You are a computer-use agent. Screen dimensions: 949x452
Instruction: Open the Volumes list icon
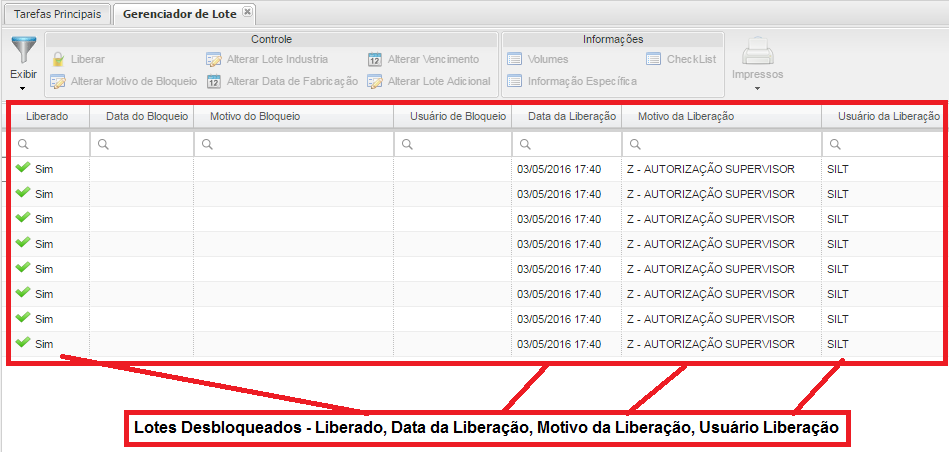click(x=514, y=59)
